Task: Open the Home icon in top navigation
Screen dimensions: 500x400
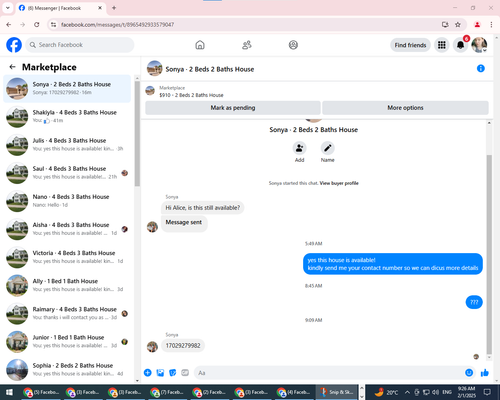Action: click(x=200, y=45)
